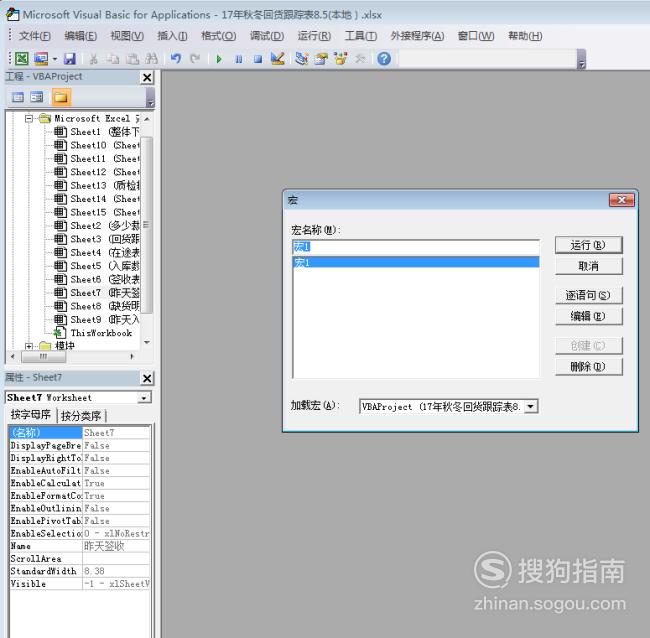The image size is (650, 638).
Task: Switch to the 按字母序 tab
Action: (31, 415)
